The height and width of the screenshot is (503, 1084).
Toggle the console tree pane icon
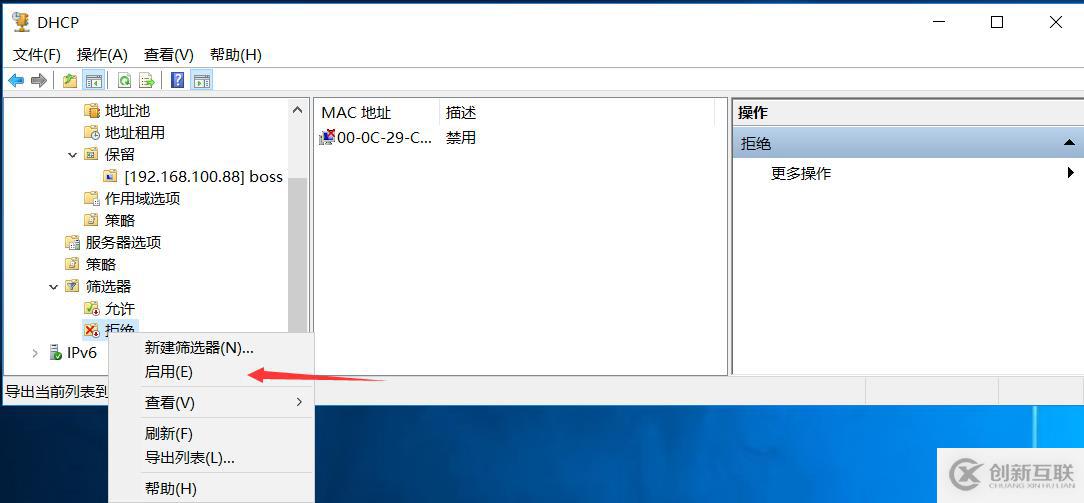(x=93, y=81)
